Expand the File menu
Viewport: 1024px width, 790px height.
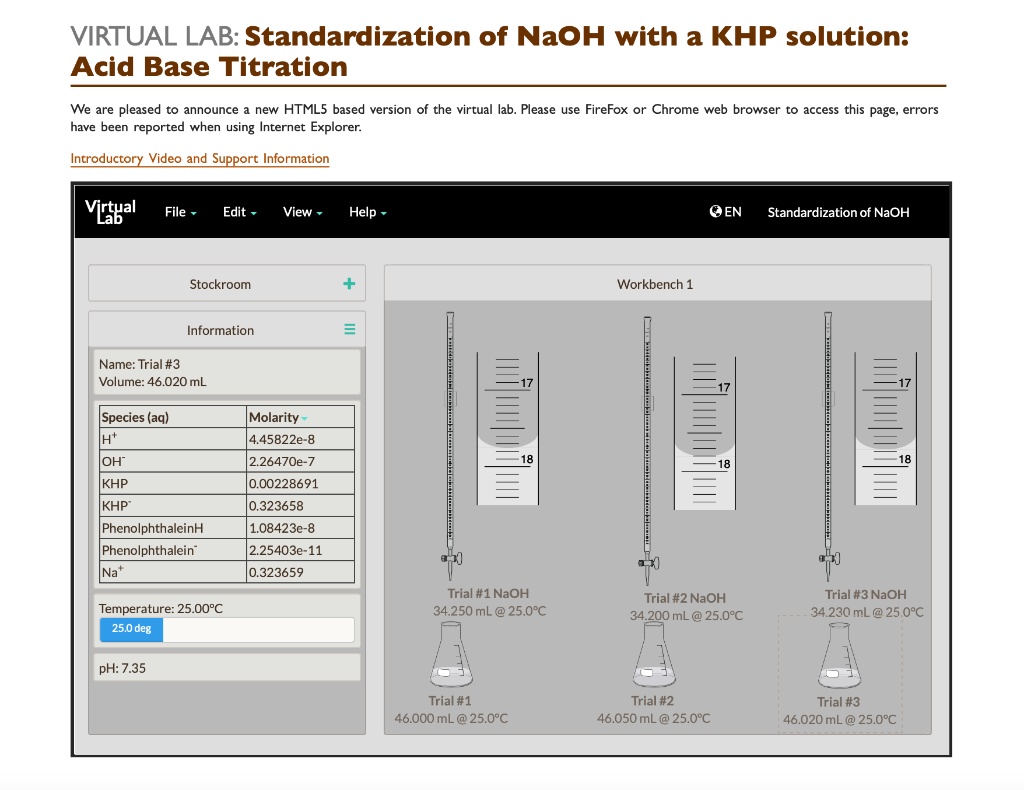click(180, 212)
